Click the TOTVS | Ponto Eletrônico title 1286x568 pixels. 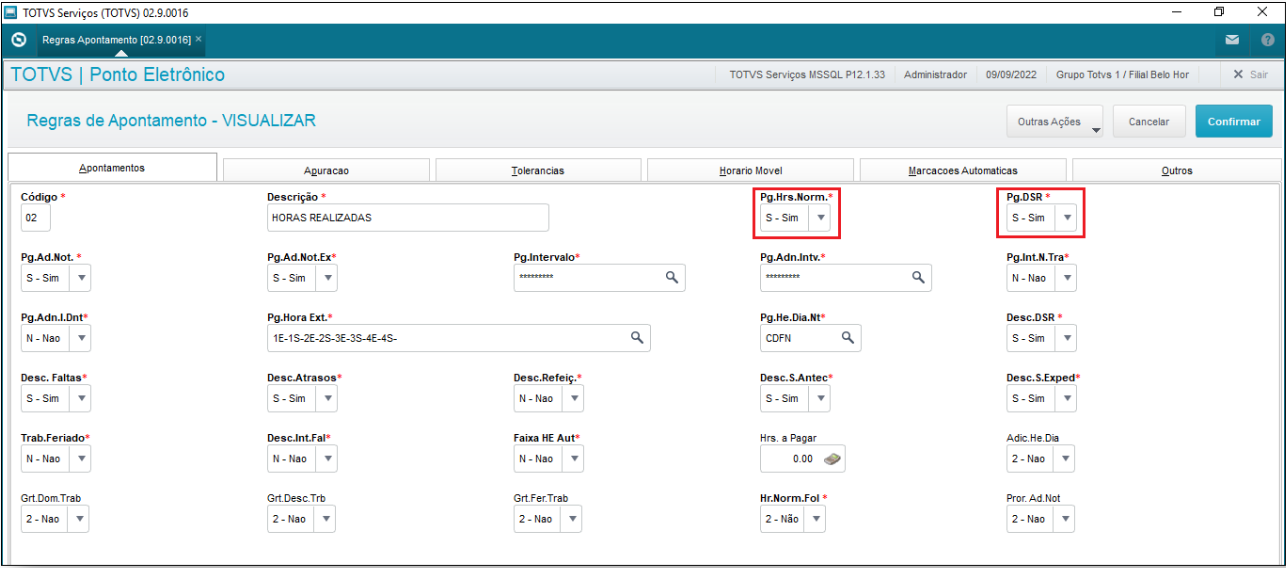(x=118, y=75)
